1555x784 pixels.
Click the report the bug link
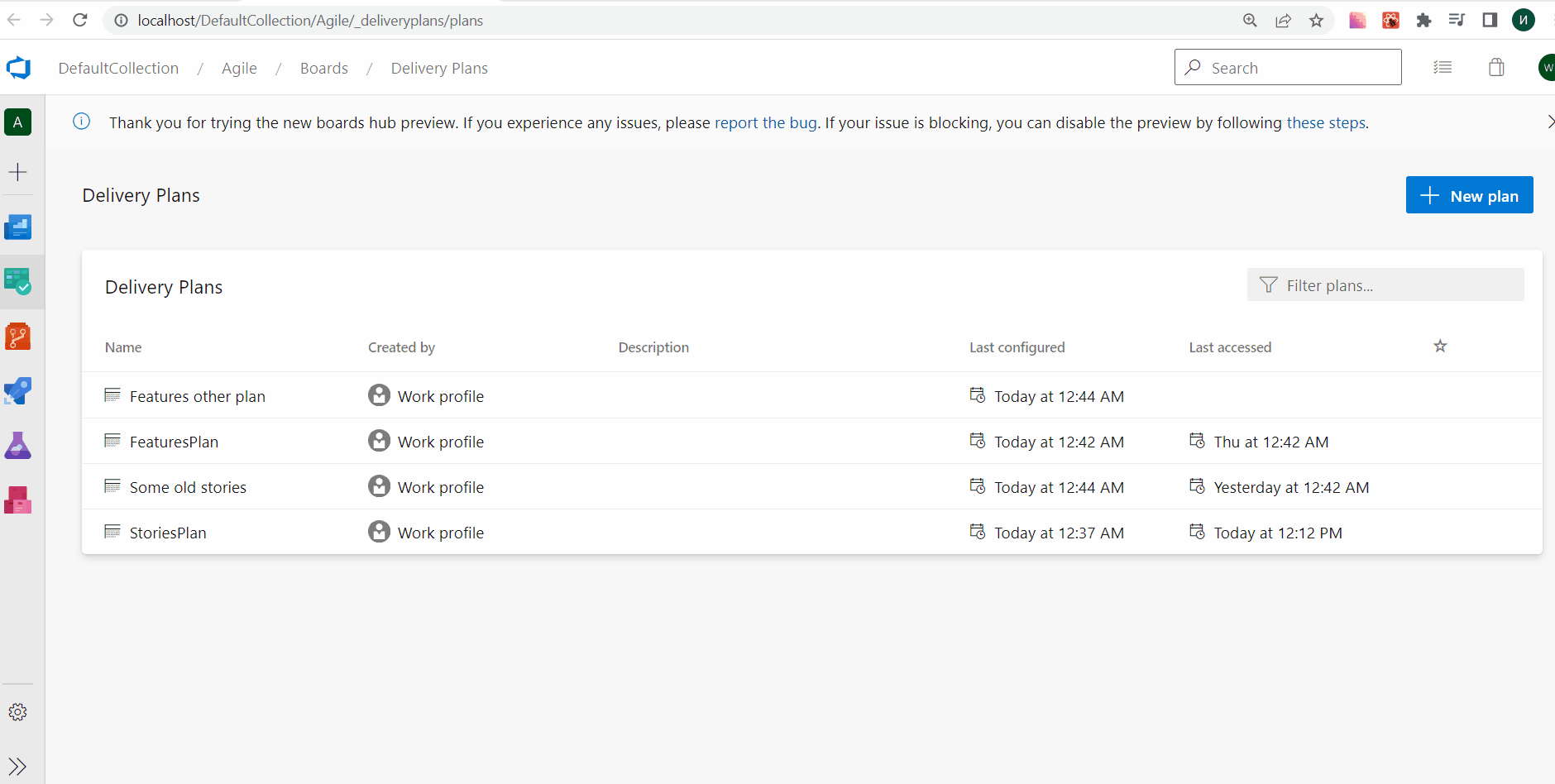[765, 122]
